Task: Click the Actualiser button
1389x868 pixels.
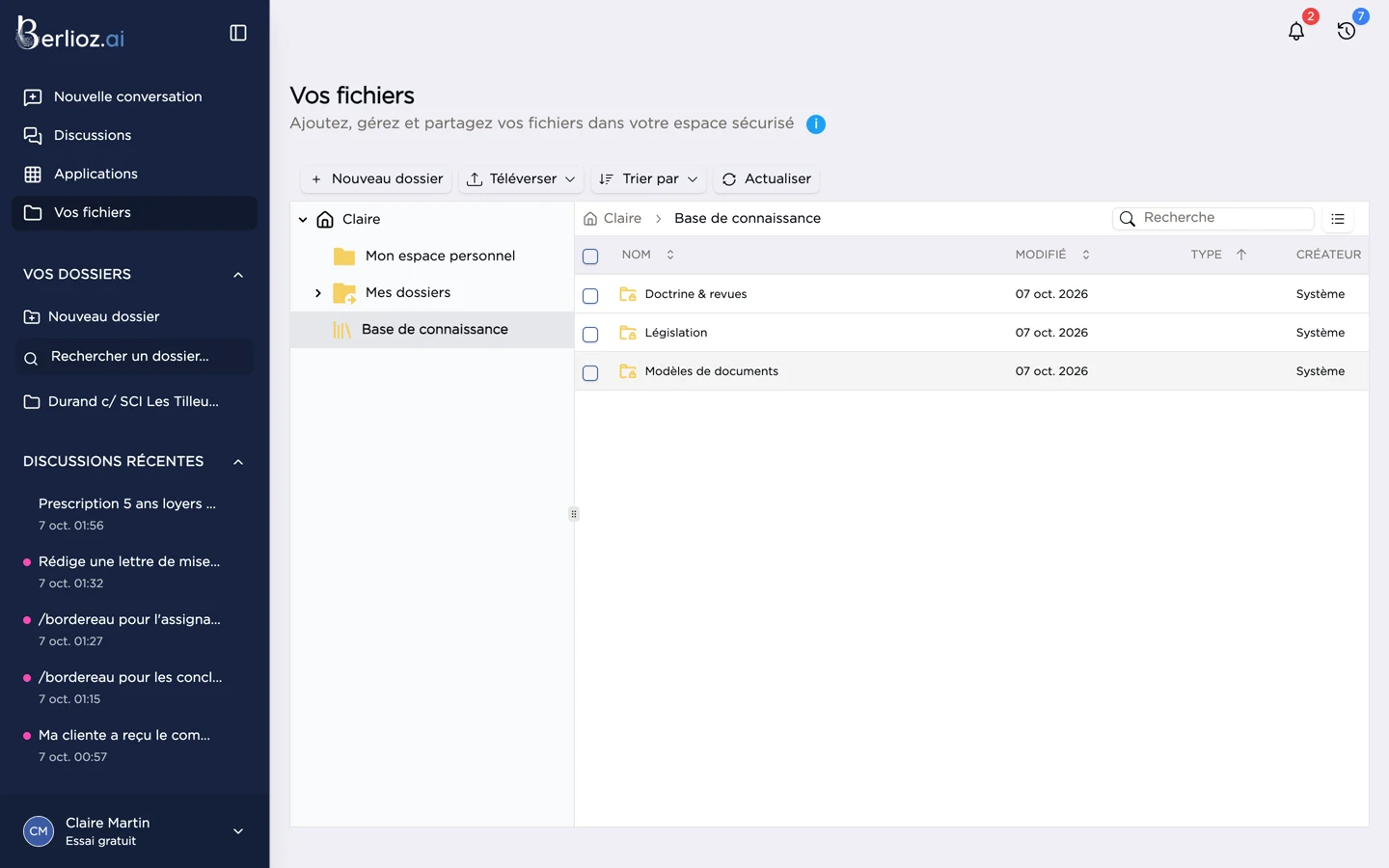Action: click(x=767, y=179)
